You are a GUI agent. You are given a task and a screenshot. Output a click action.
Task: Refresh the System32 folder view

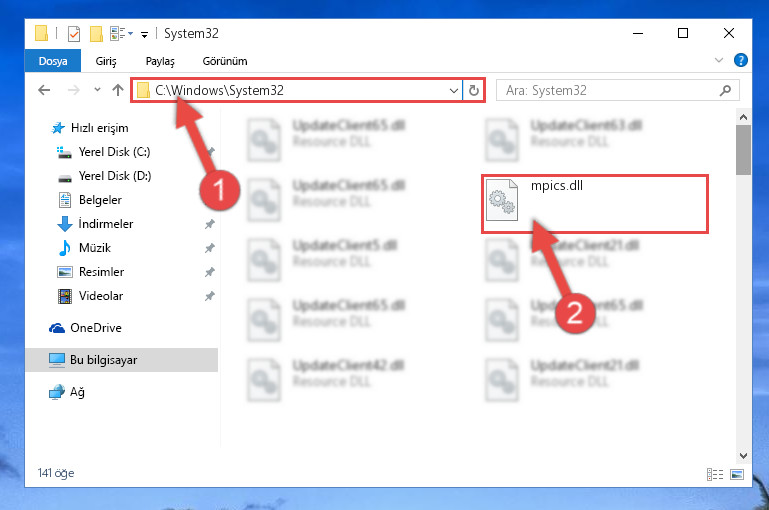[473, 91]
